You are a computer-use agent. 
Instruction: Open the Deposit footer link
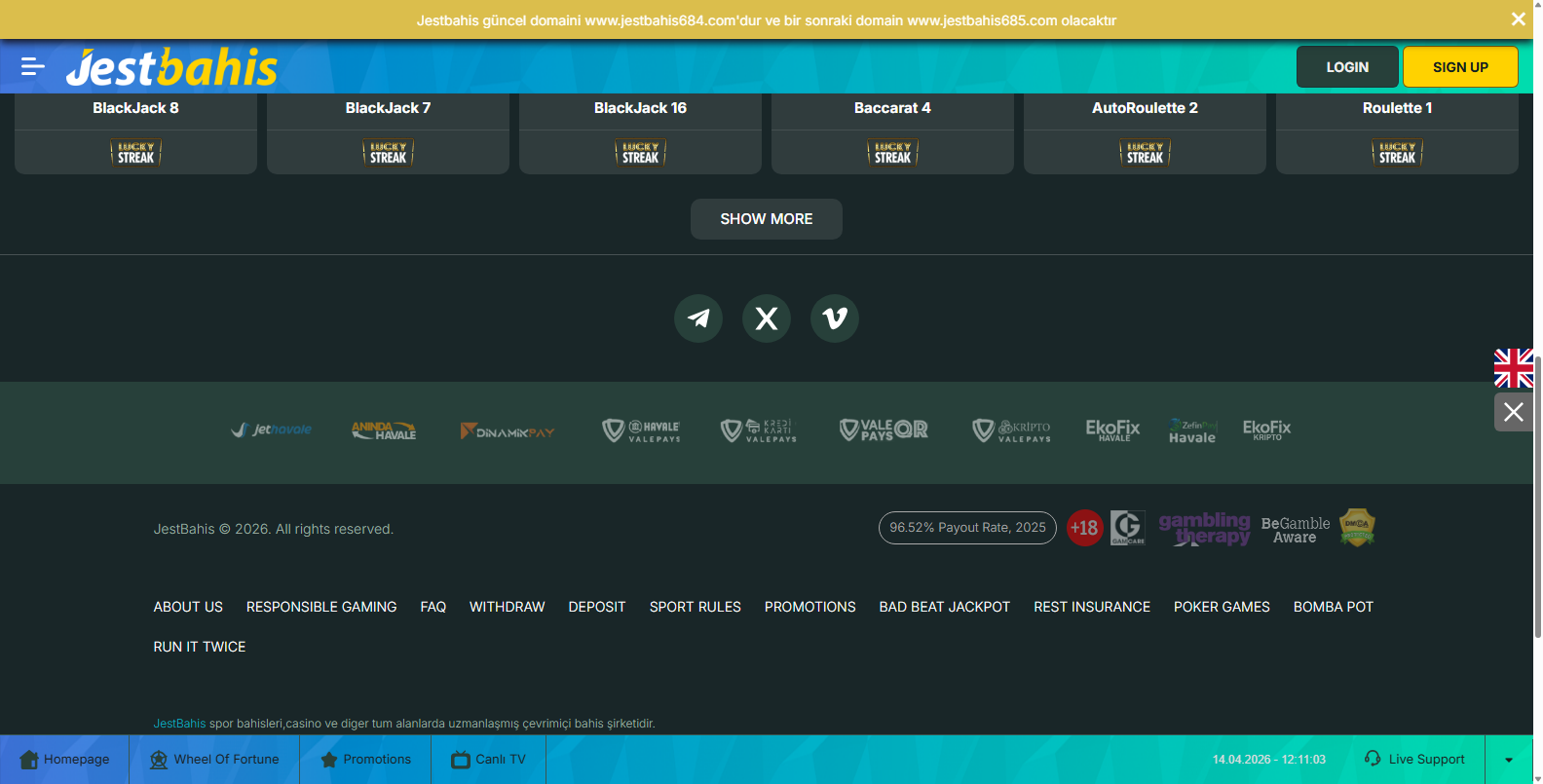tap(597, 607)
